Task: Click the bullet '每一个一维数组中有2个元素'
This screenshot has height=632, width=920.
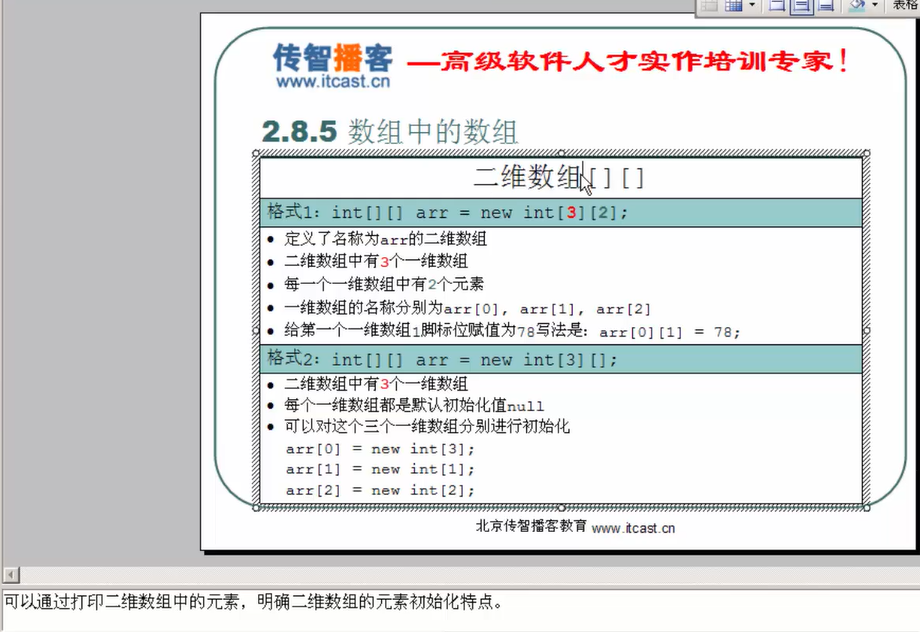Action: [x=384, y=285]
